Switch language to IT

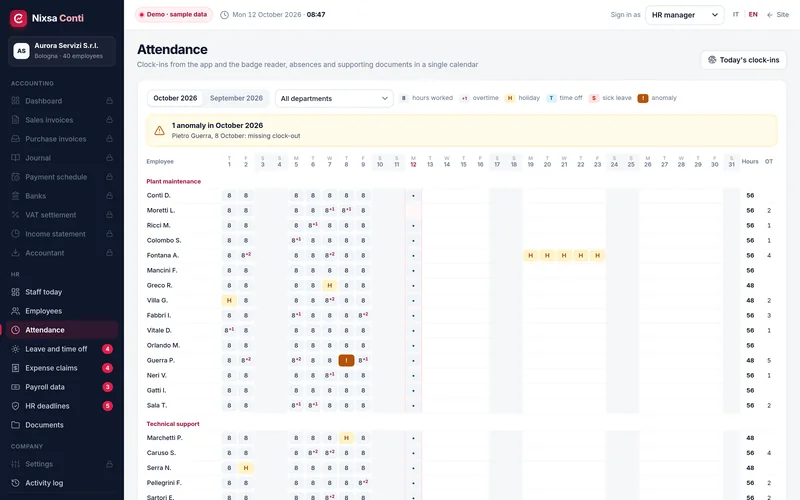coord(736,15)
